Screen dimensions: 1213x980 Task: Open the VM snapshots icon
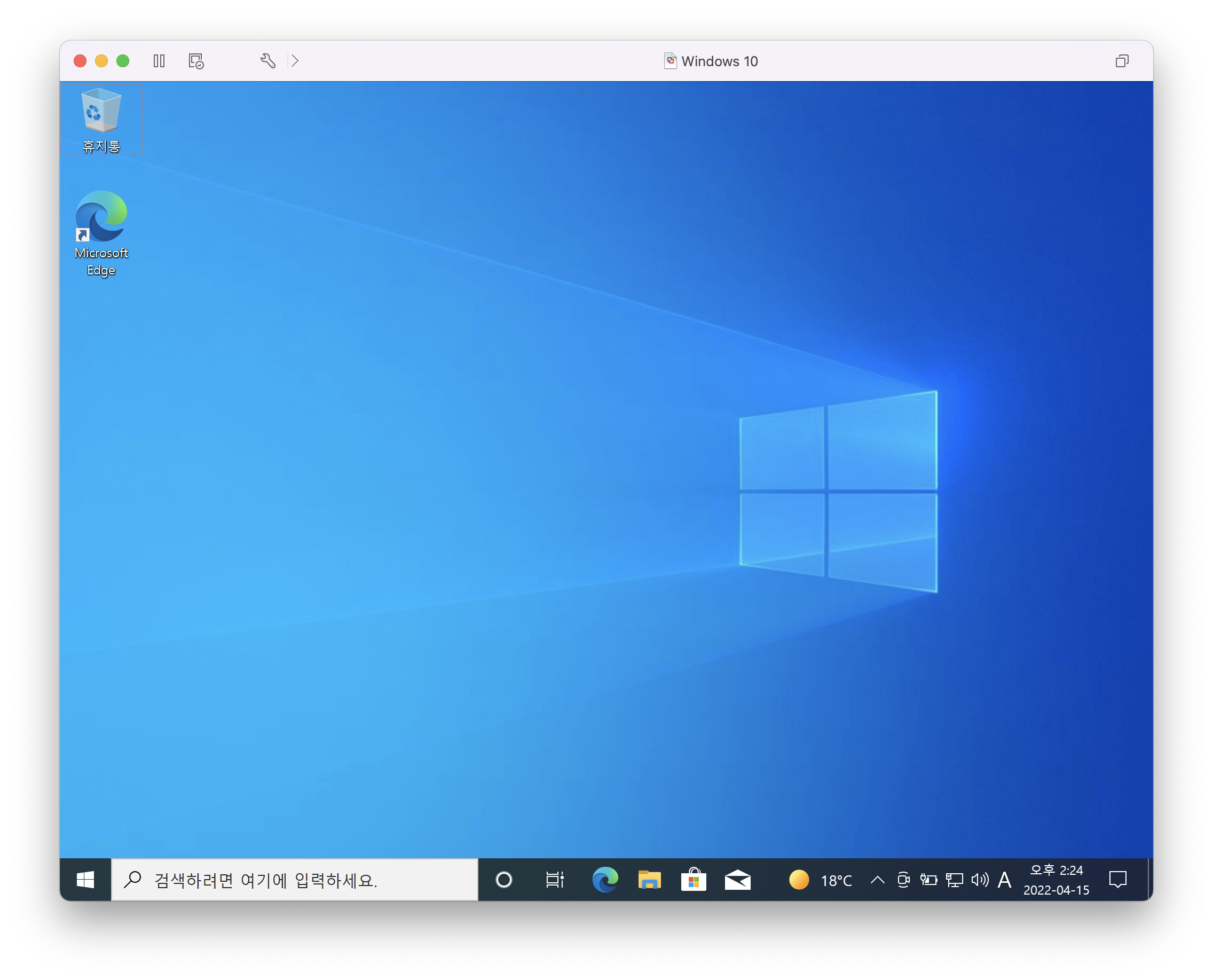(x=196, y=61)
